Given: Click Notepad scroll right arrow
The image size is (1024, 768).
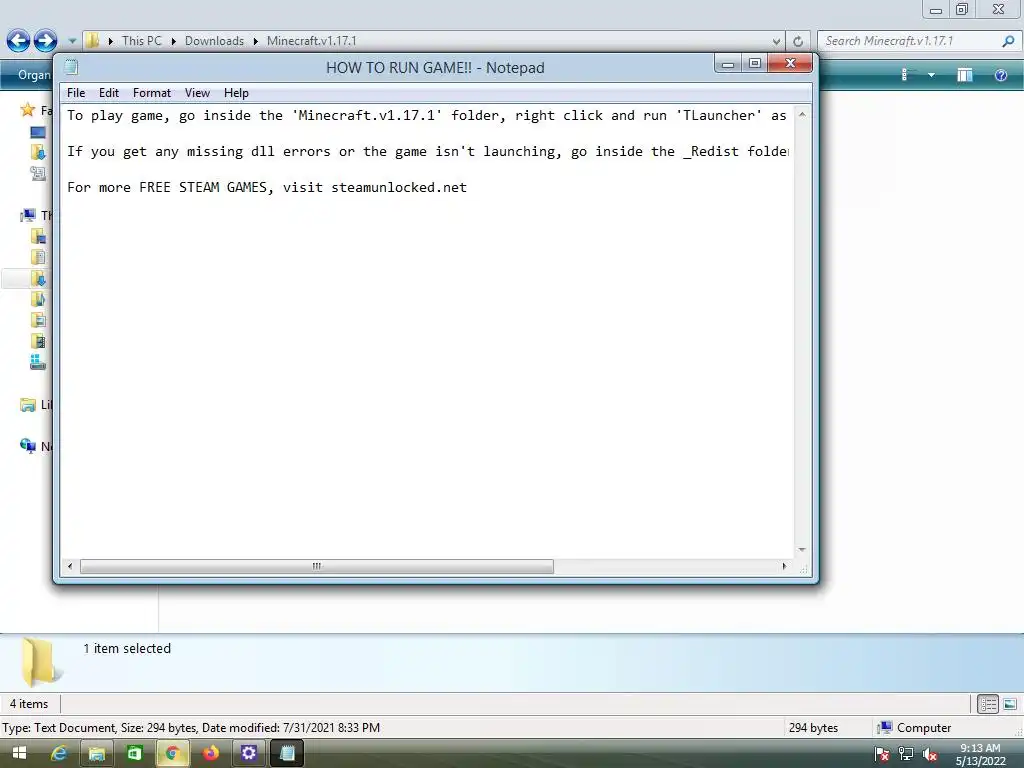Looking at the screenshot, I should [784, 566].
